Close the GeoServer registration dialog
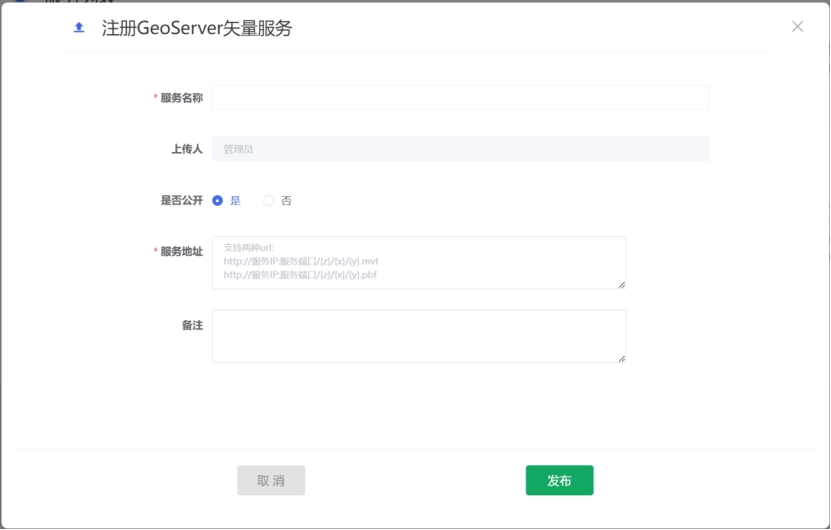This screenshot has height=530, width=831. tap(797, 26)
